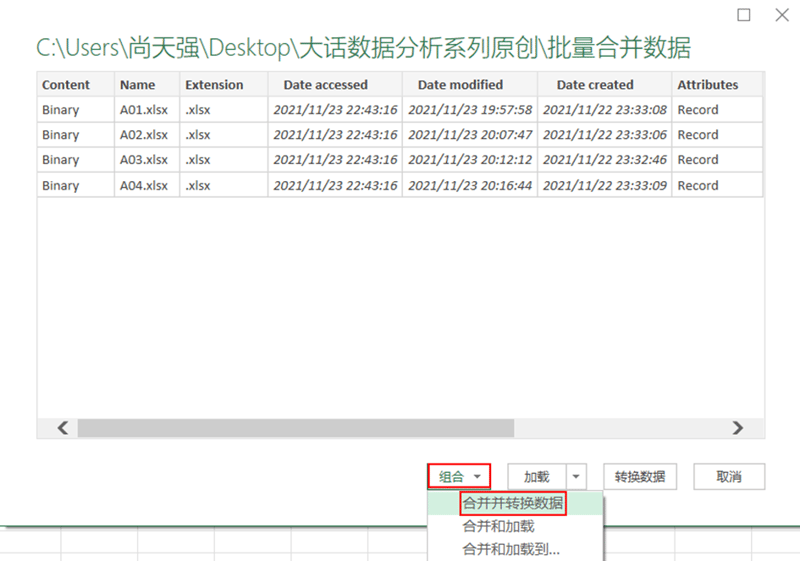Click the horizontal scrollbar thumb
This screenshot has width=800, height=561.
point(296,428)
